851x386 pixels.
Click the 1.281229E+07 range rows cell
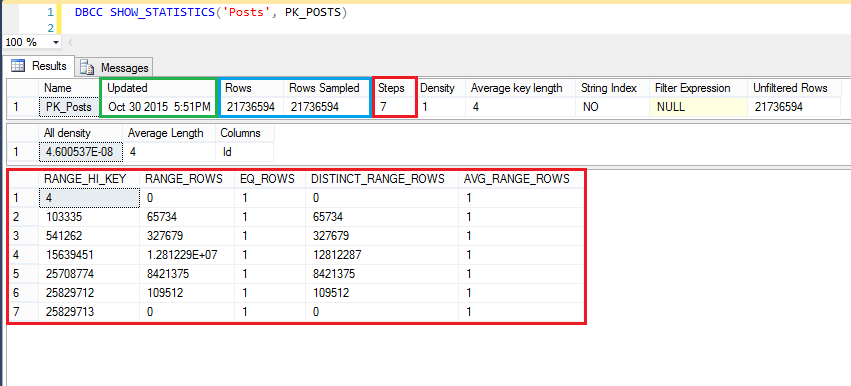click(188, 255)
